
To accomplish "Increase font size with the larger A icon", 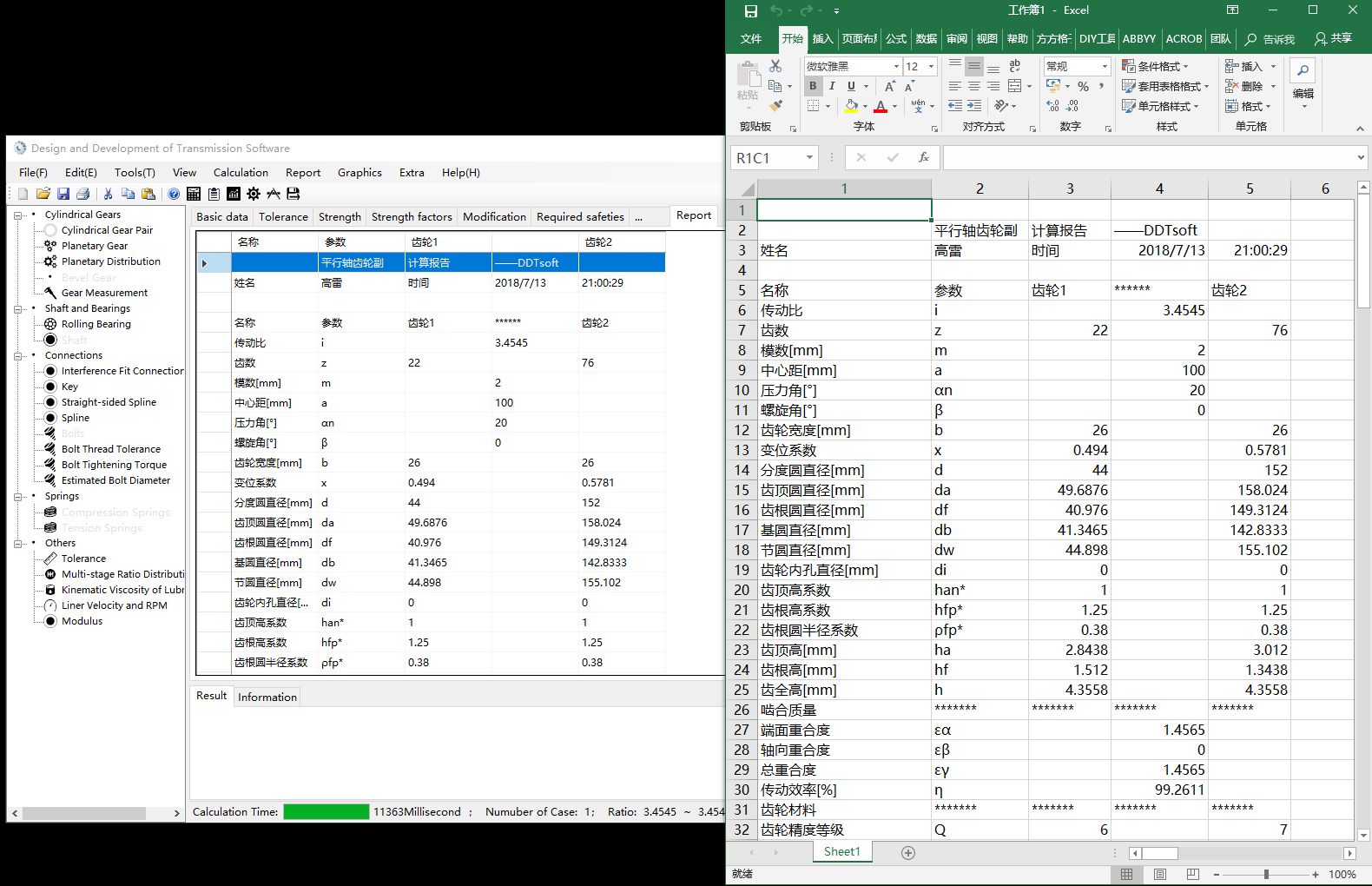I will [x=890, y=86].
